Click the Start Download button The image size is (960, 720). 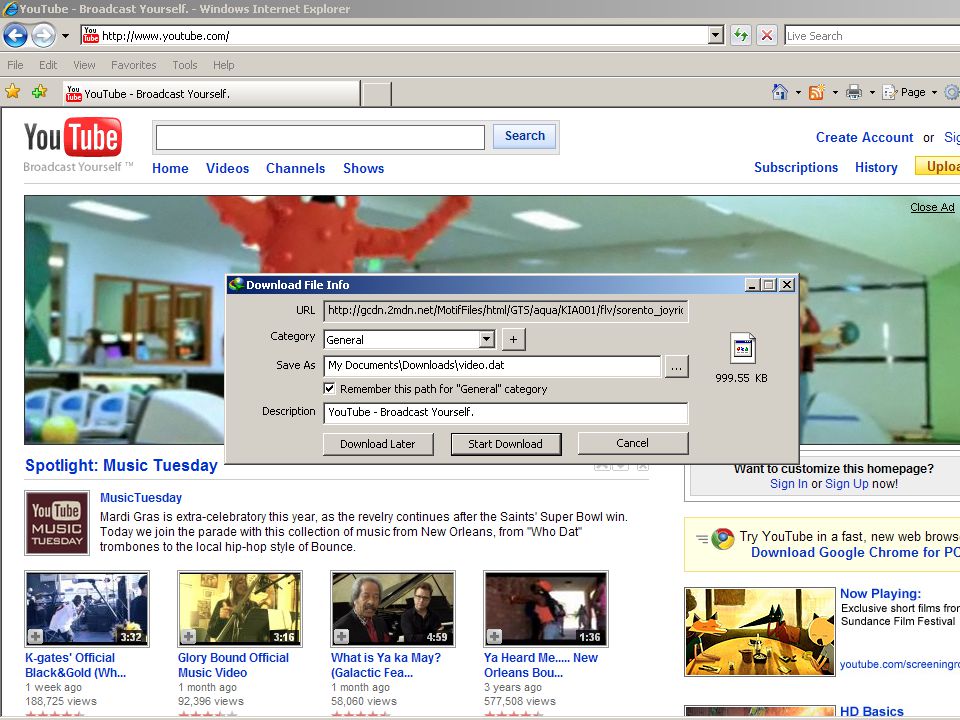[x=506, y=444]
